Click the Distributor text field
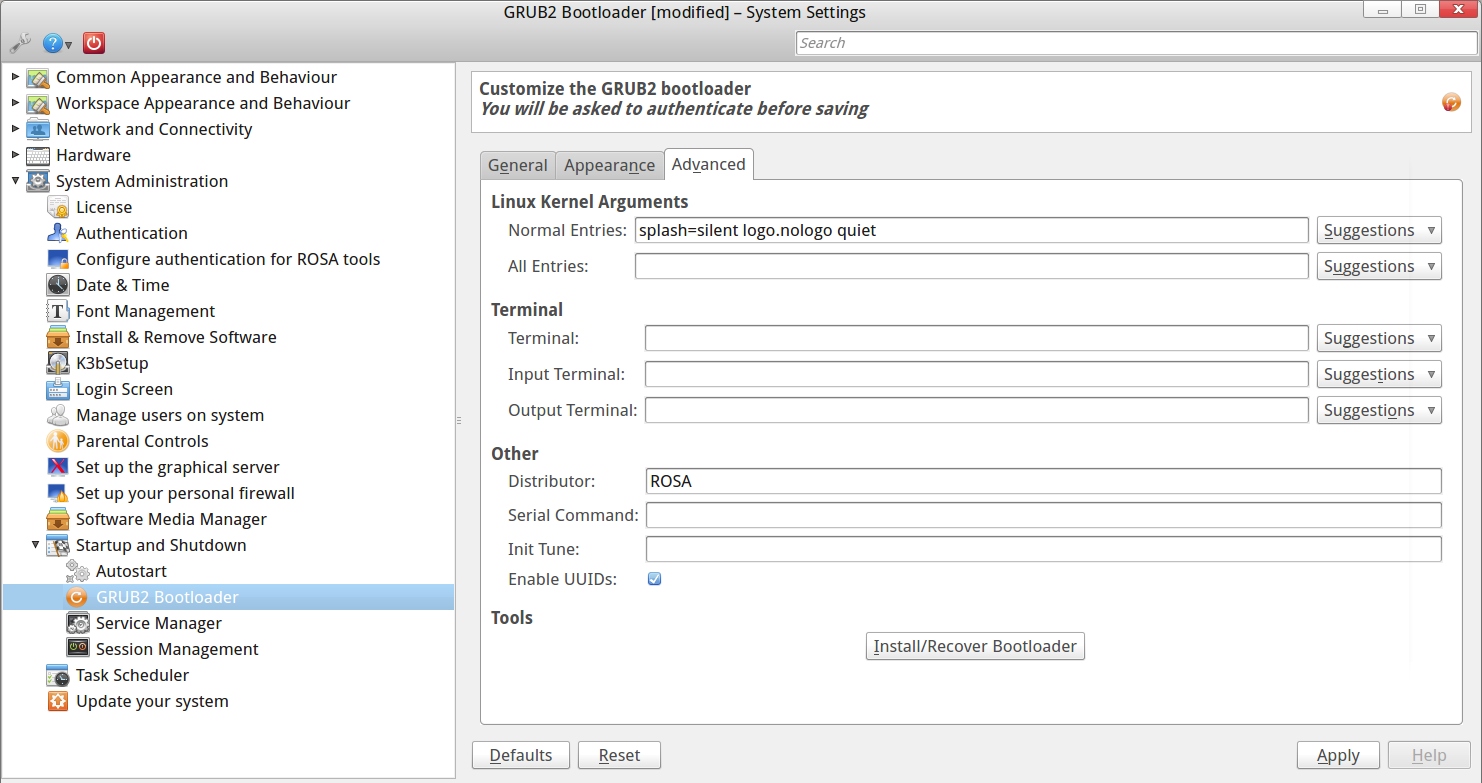This screenshot has width=1482, height=783. 1043,481
